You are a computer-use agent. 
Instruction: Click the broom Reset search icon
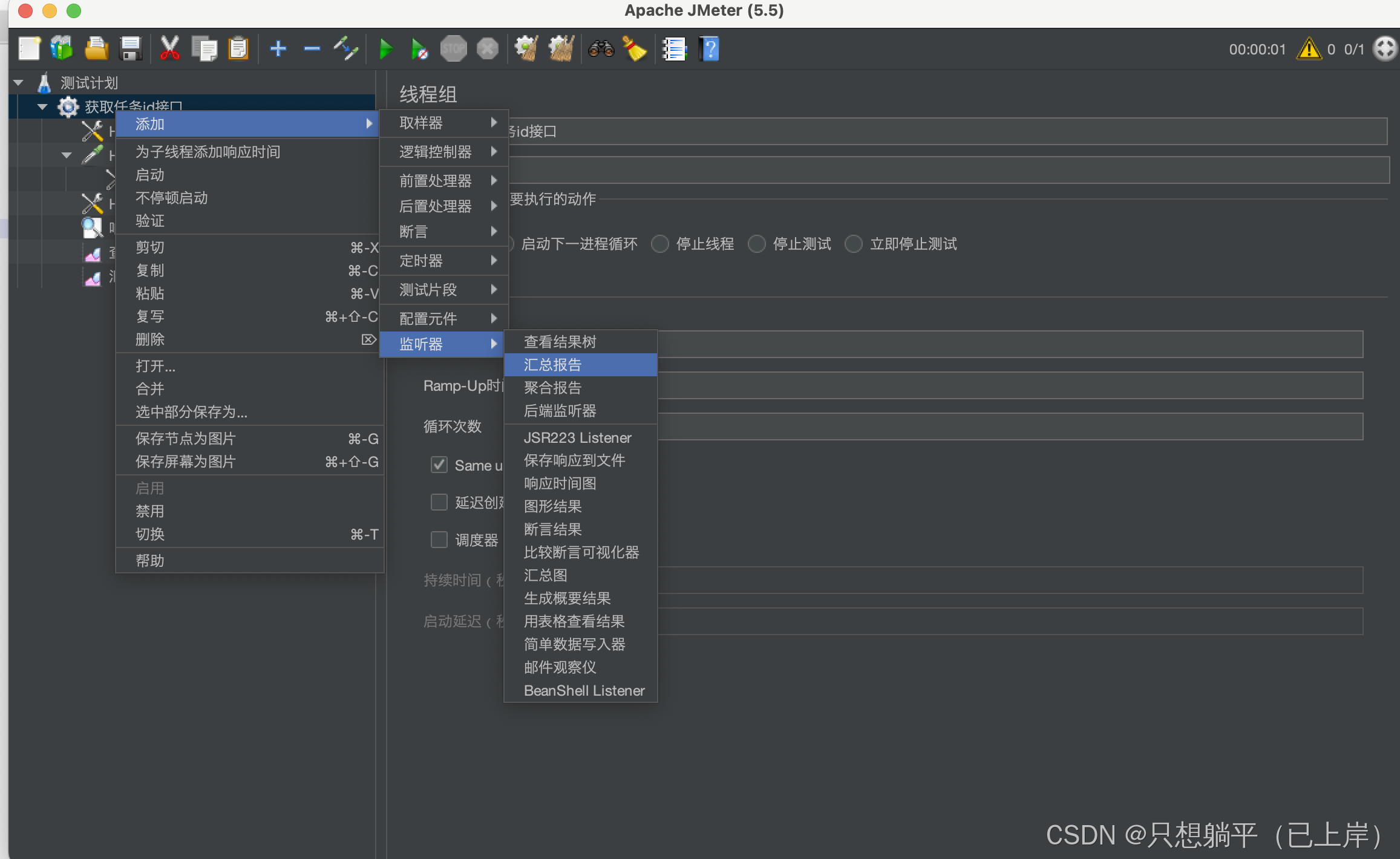click(635, 49)
